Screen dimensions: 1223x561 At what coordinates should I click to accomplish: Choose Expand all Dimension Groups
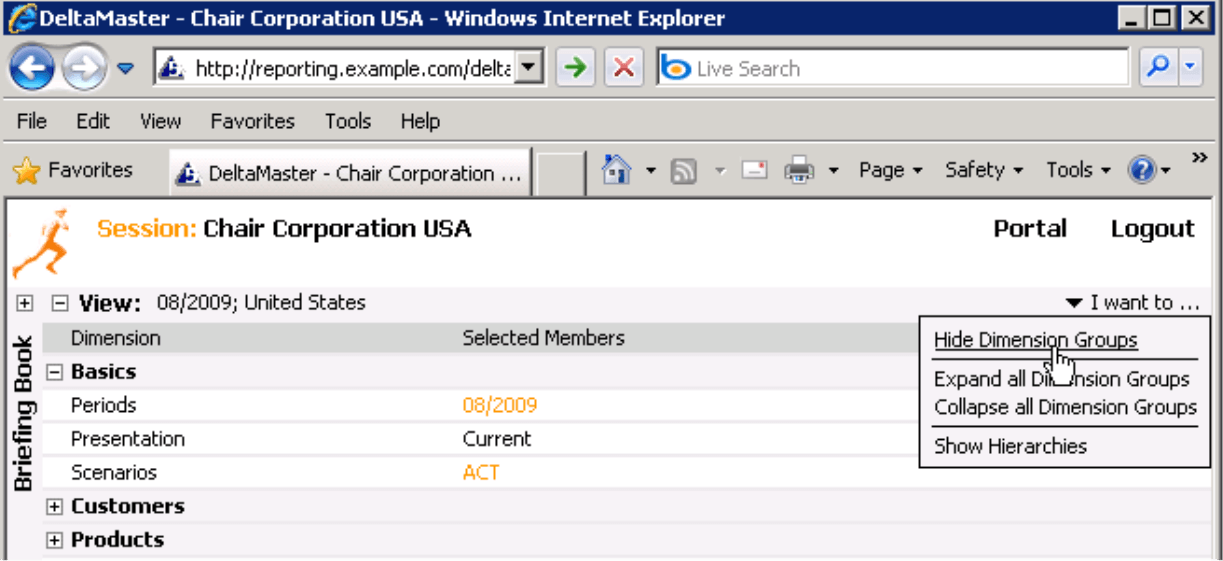pos(1061,379)
